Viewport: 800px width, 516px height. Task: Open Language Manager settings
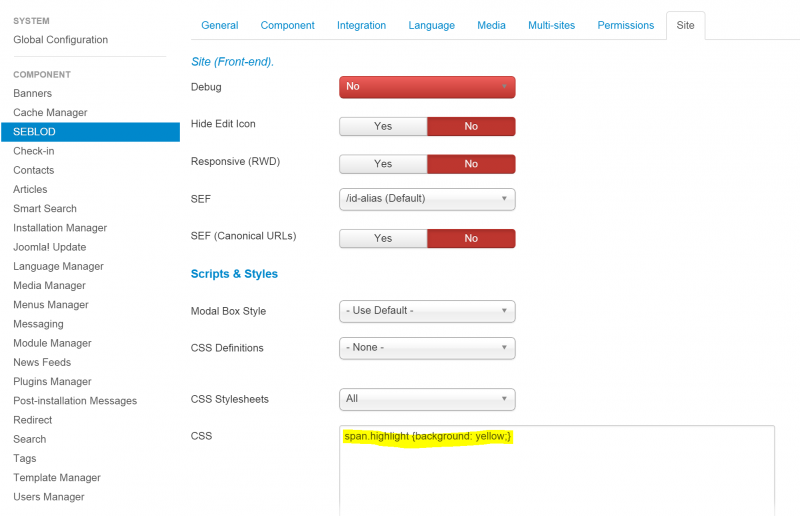(58, 266)
